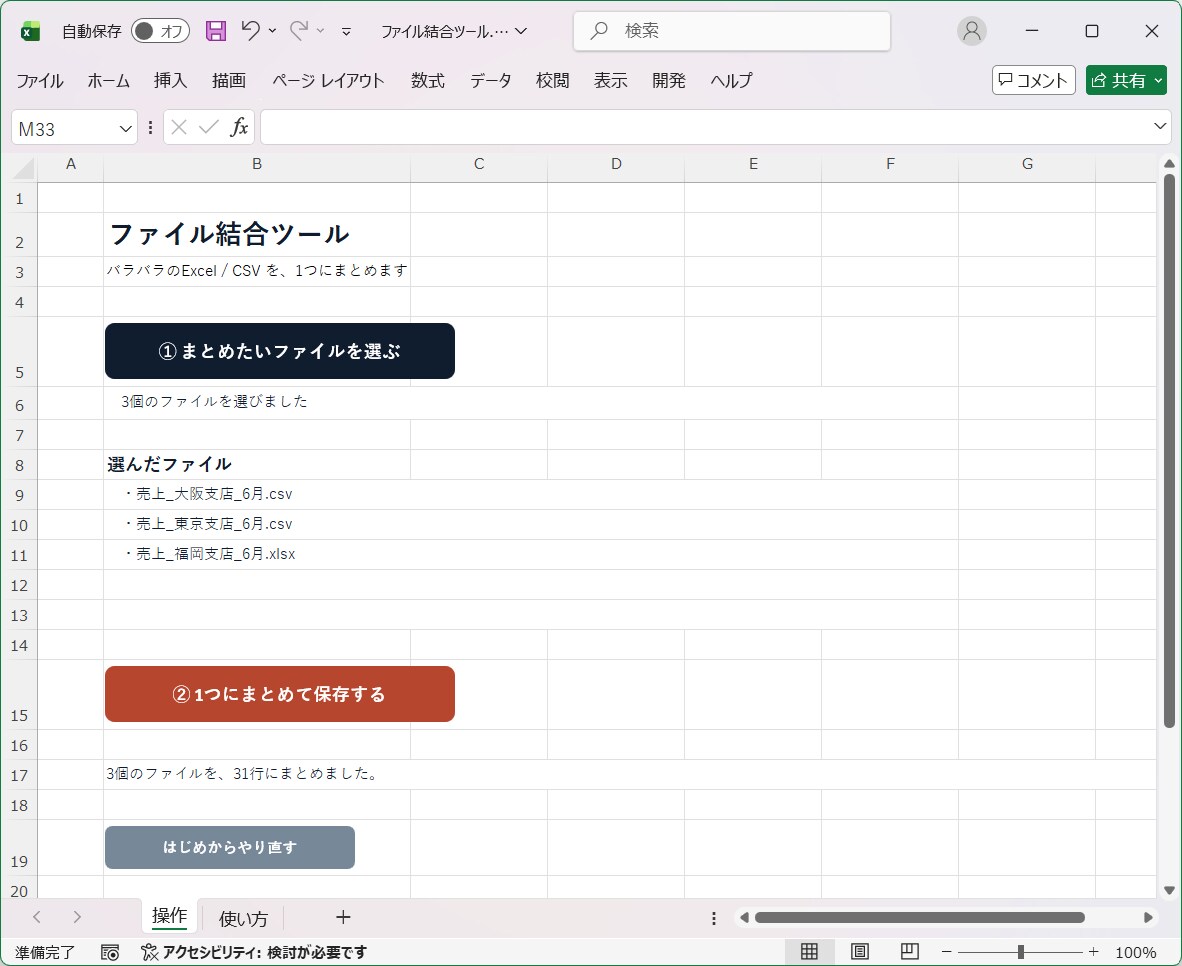Switch to the 操作 sheet tab
The image size is (1182, 966).
pos(169,916)
